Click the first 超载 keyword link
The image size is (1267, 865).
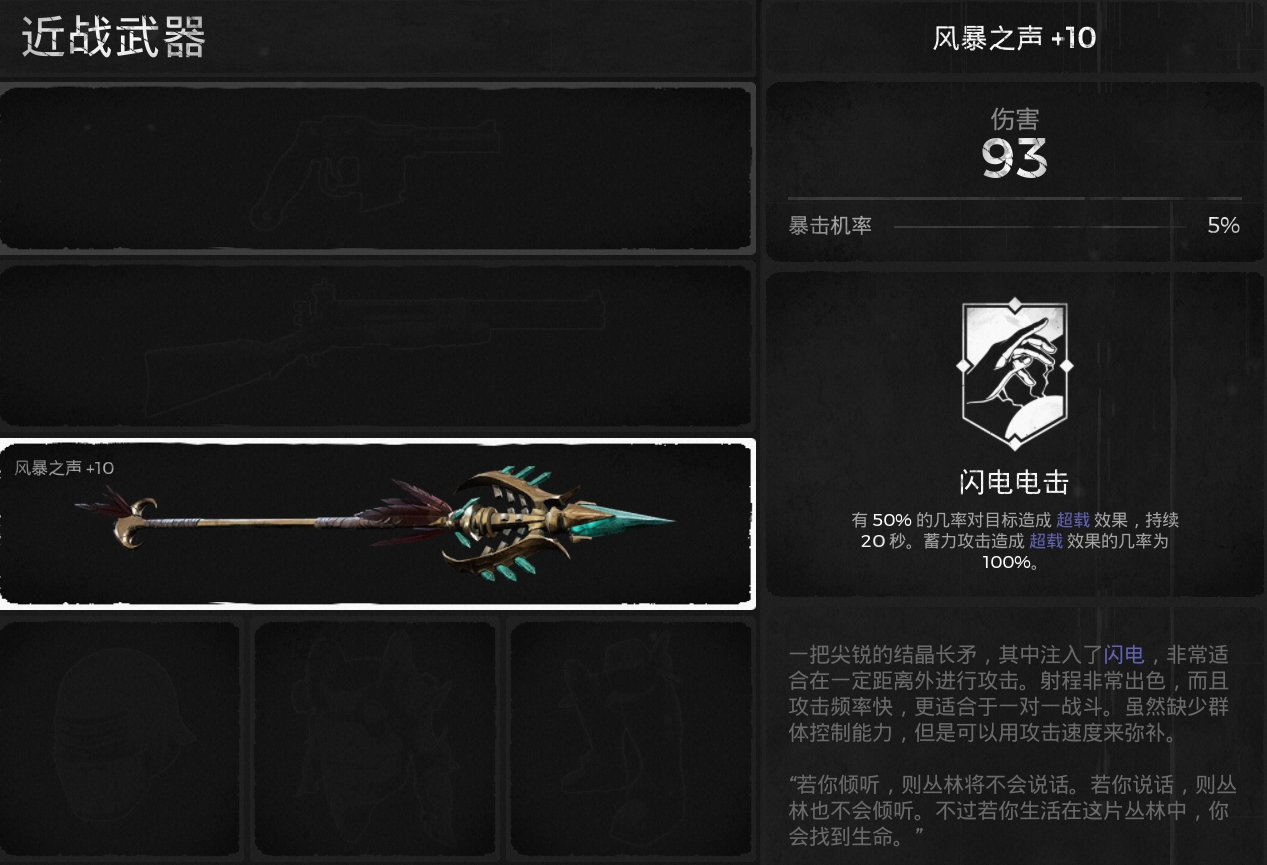pyautogui.click(x=1072, y=520)
